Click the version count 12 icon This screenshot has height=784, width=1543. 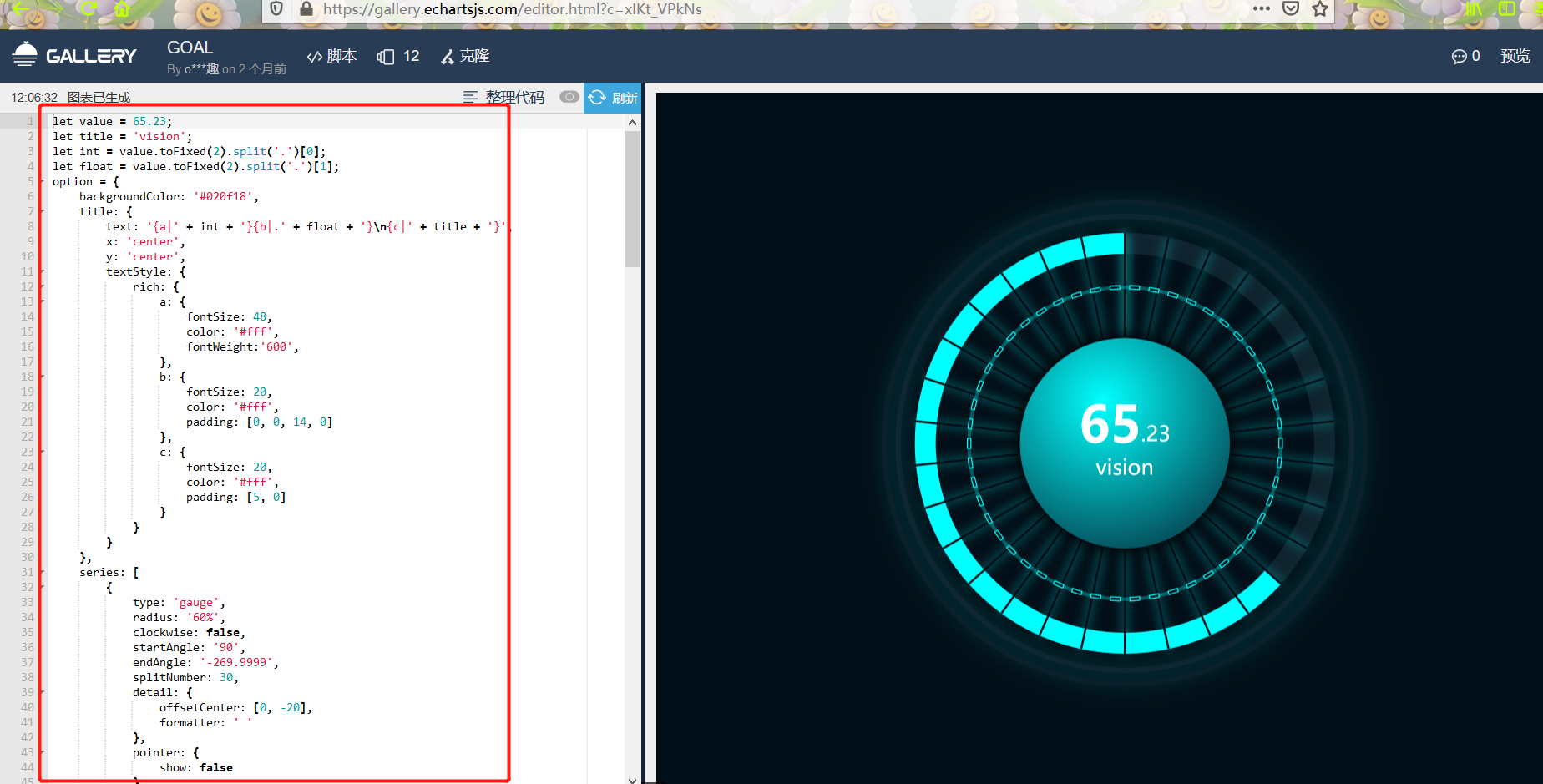398,56
